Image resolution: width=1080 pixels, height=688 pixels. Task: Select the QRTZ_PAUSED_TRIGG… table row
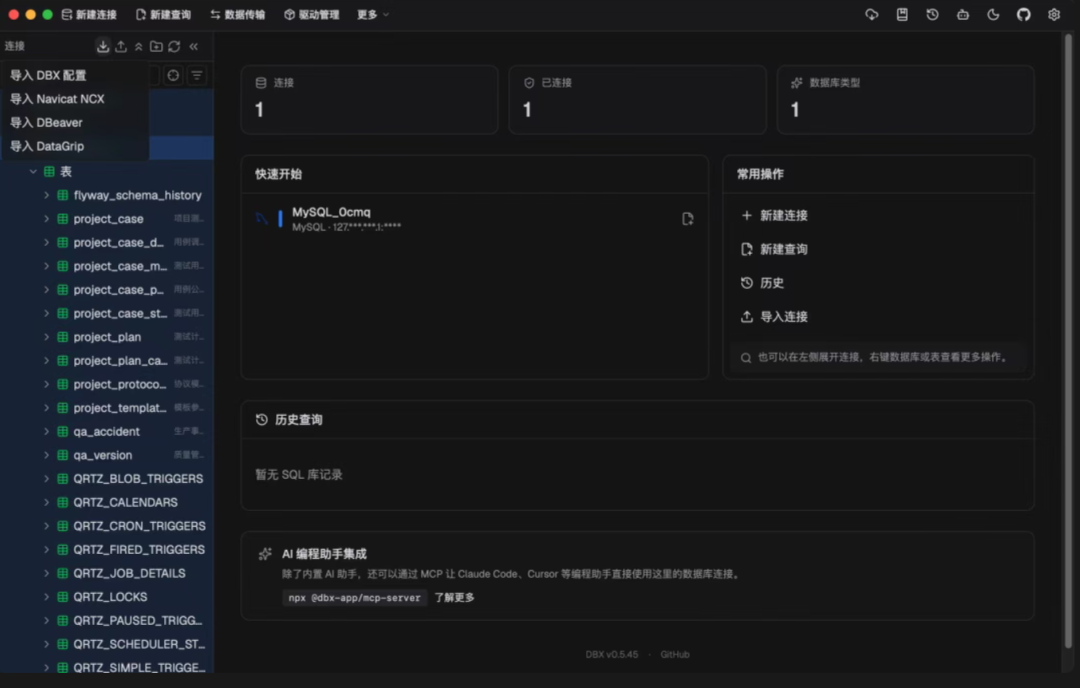point(107,621)
